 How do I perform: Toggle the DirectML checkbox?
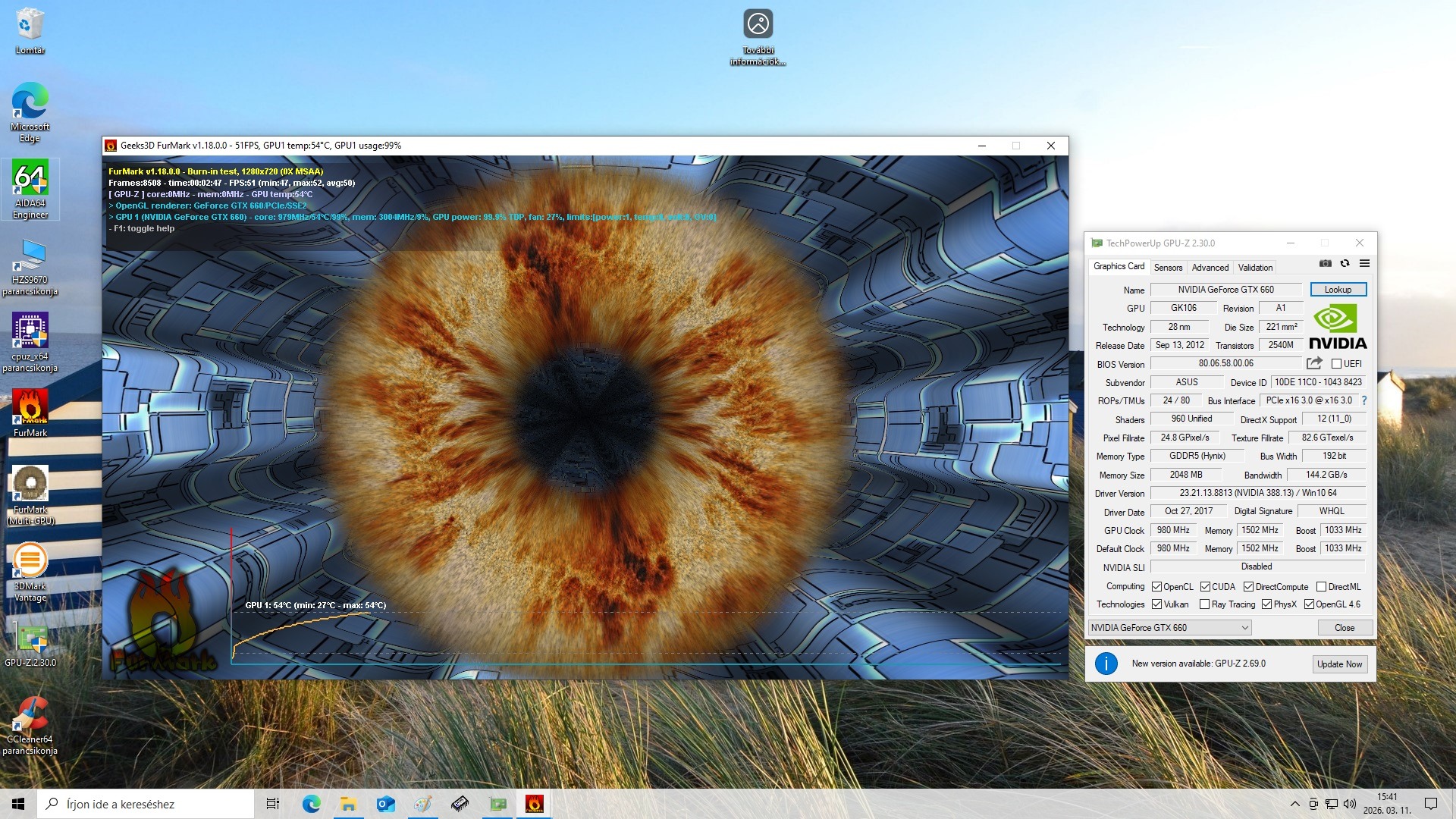pos(1321,587)
